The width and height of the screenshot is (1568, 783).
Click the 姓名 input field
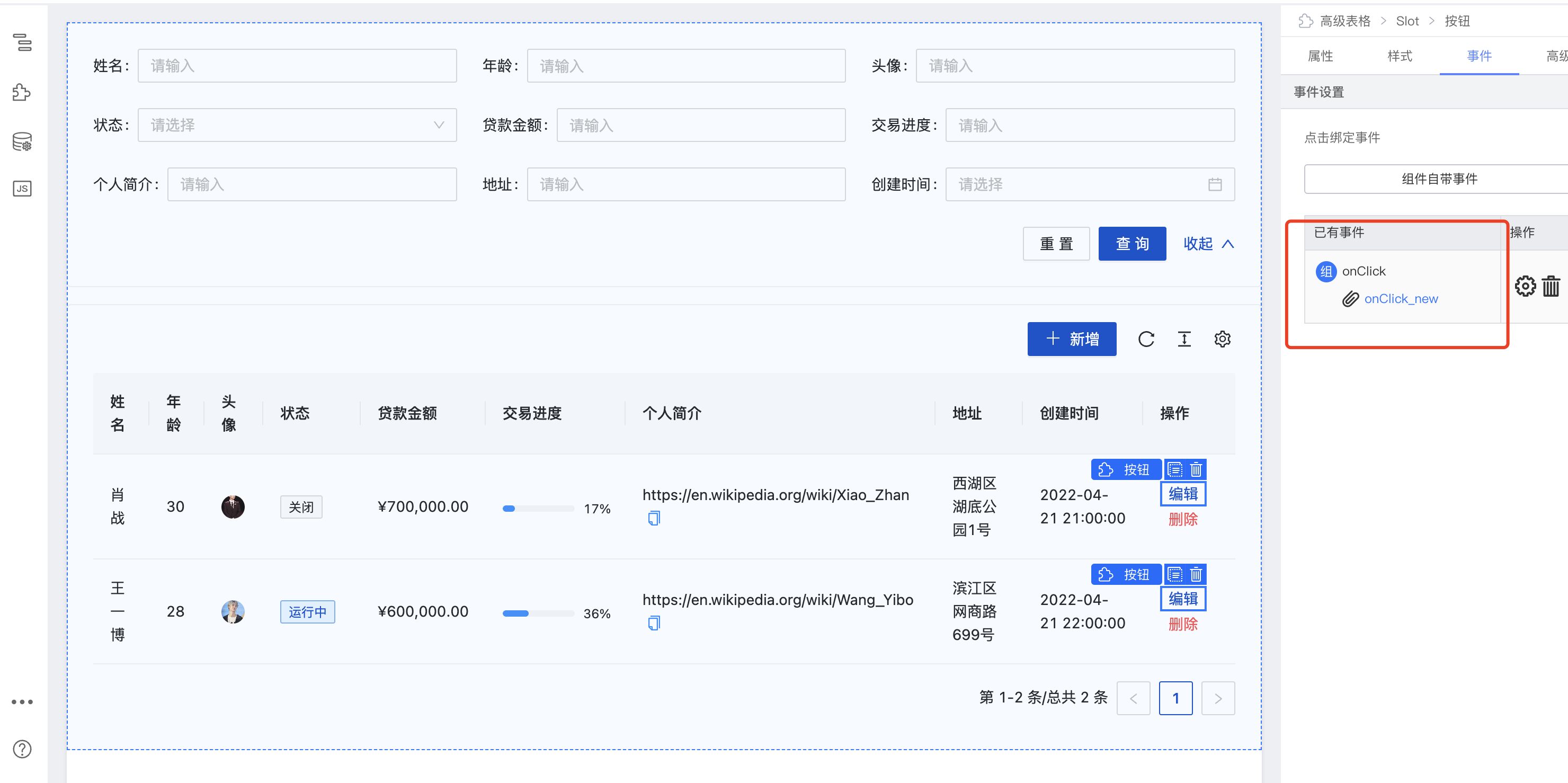[x=297, y=66]
